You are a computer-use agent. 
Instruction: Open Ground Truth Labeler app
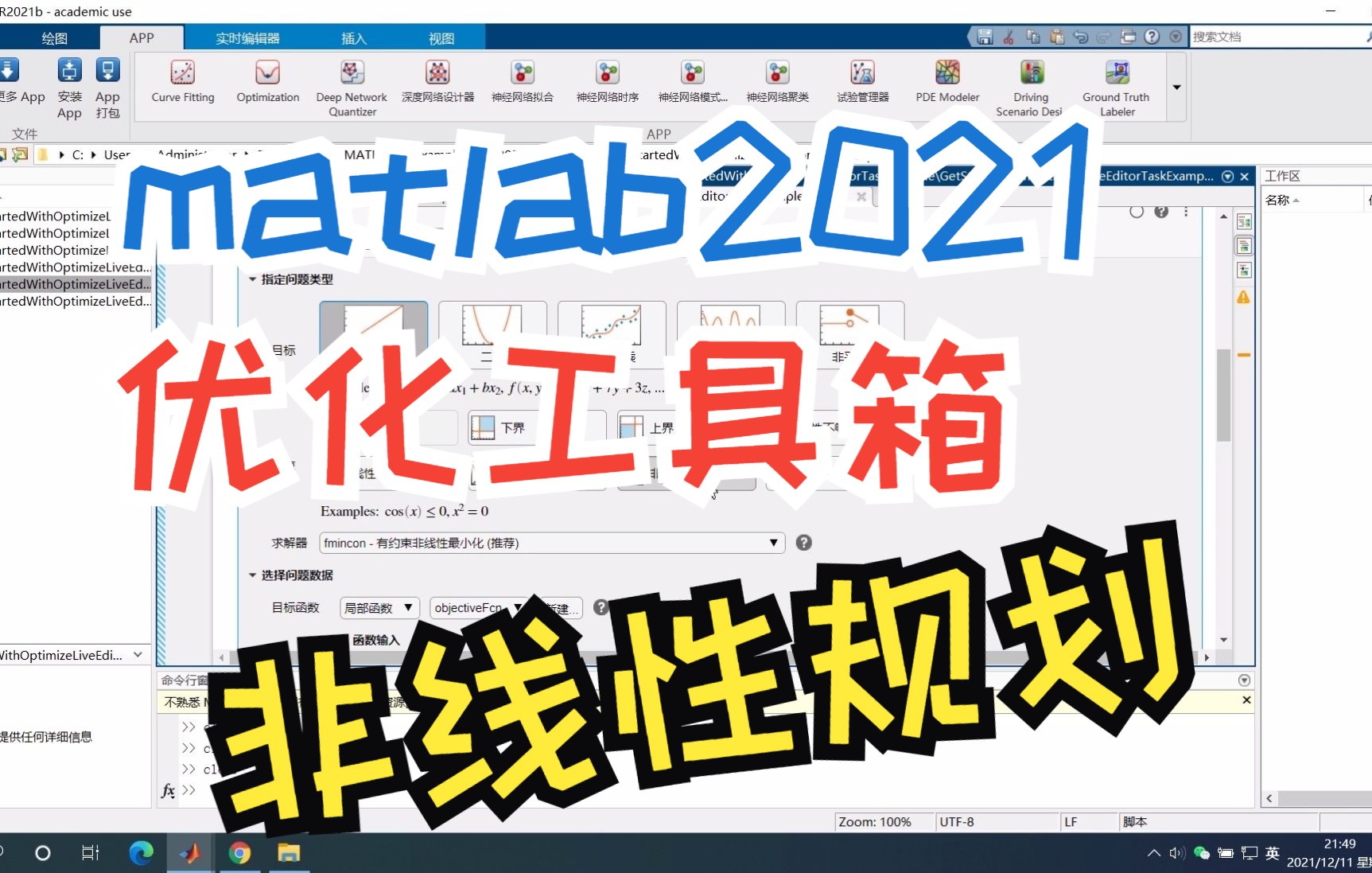(x=1117, y=88)
